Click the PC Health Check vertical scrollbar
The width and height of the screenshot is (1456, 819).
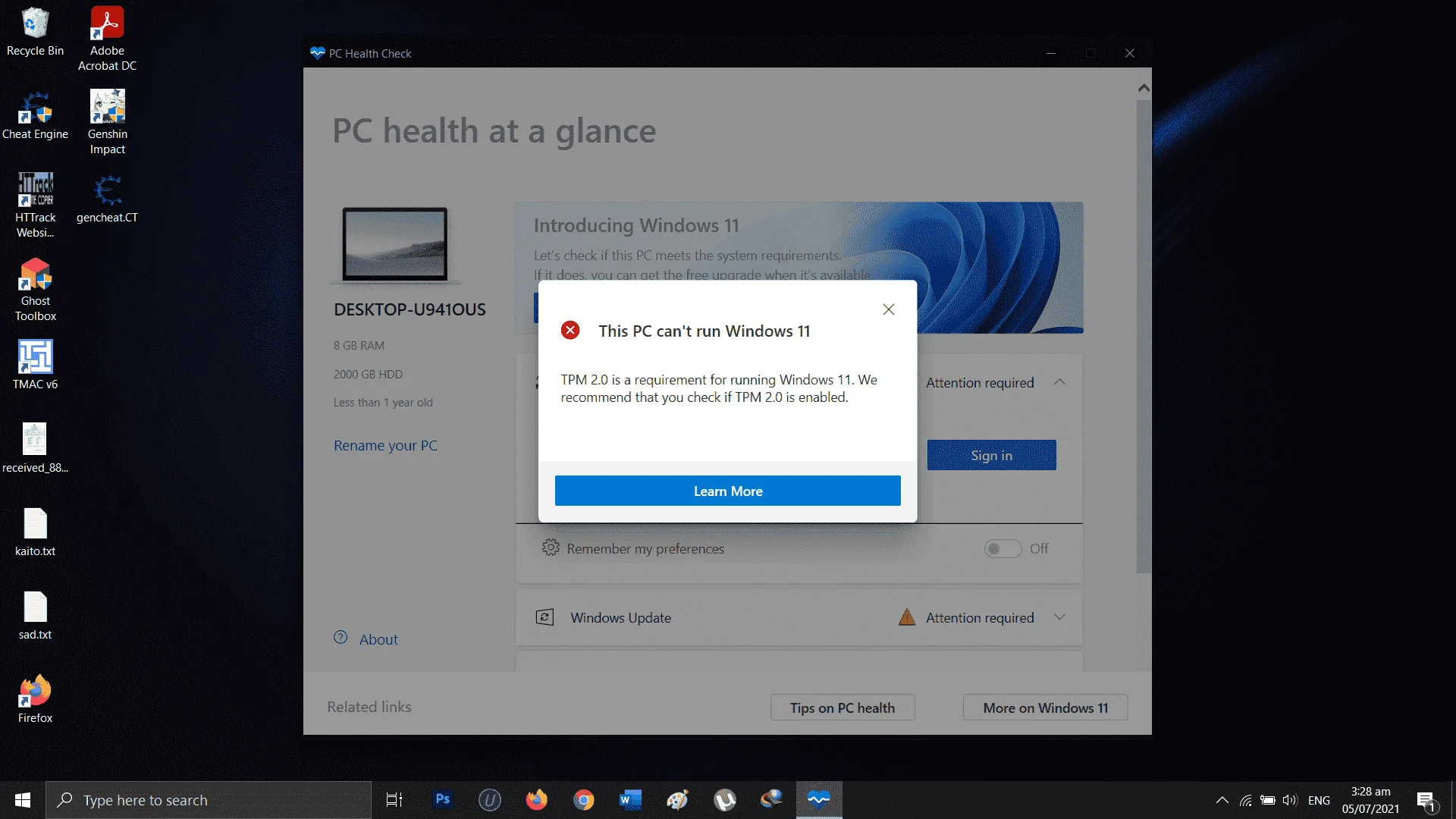click(1144, 337)
